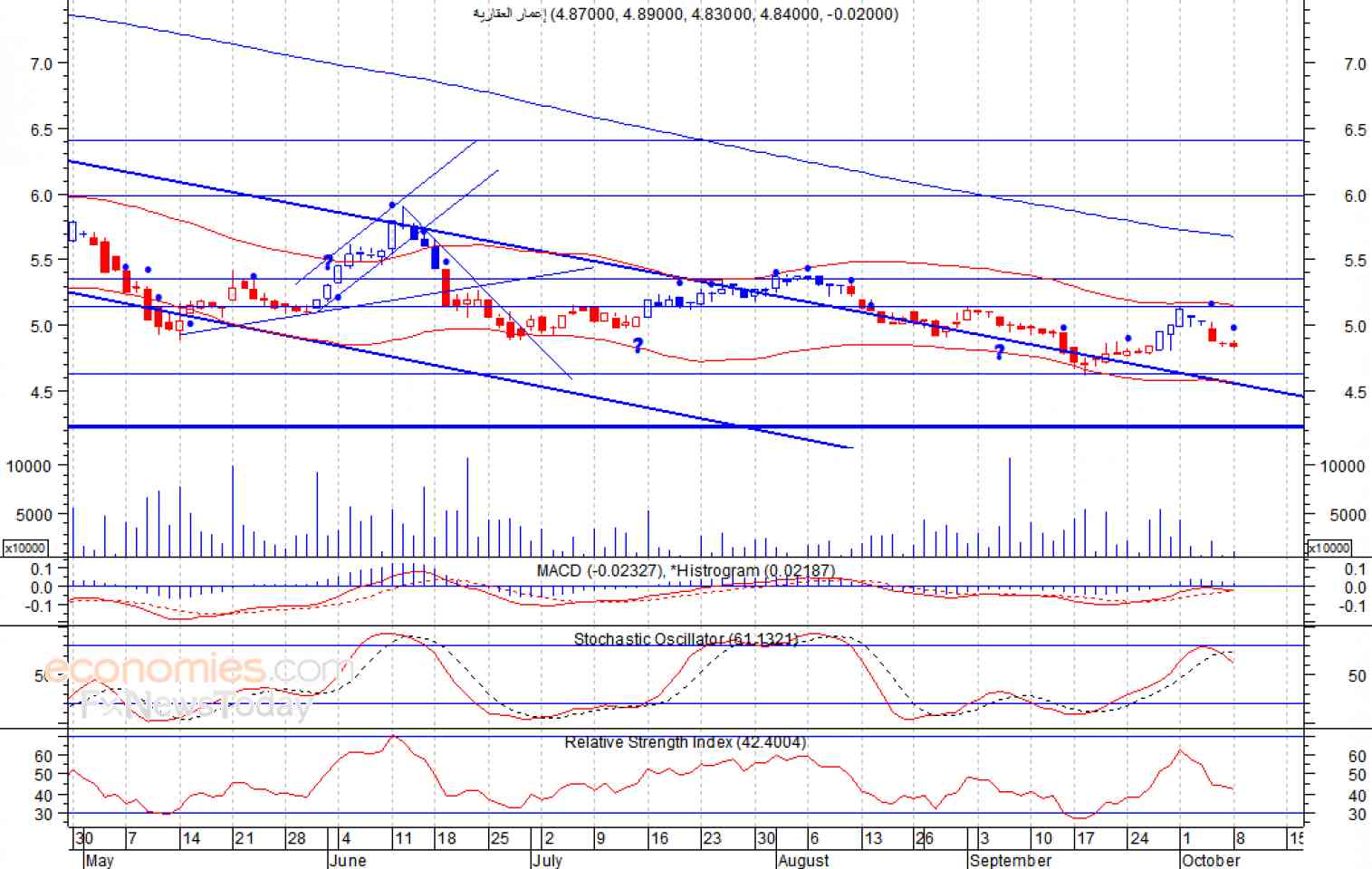The height and width of the screenshot is (869, 1372).
Task: Click the Stochastic Oscillator (61.1321) label
Action: coord(686,639)
